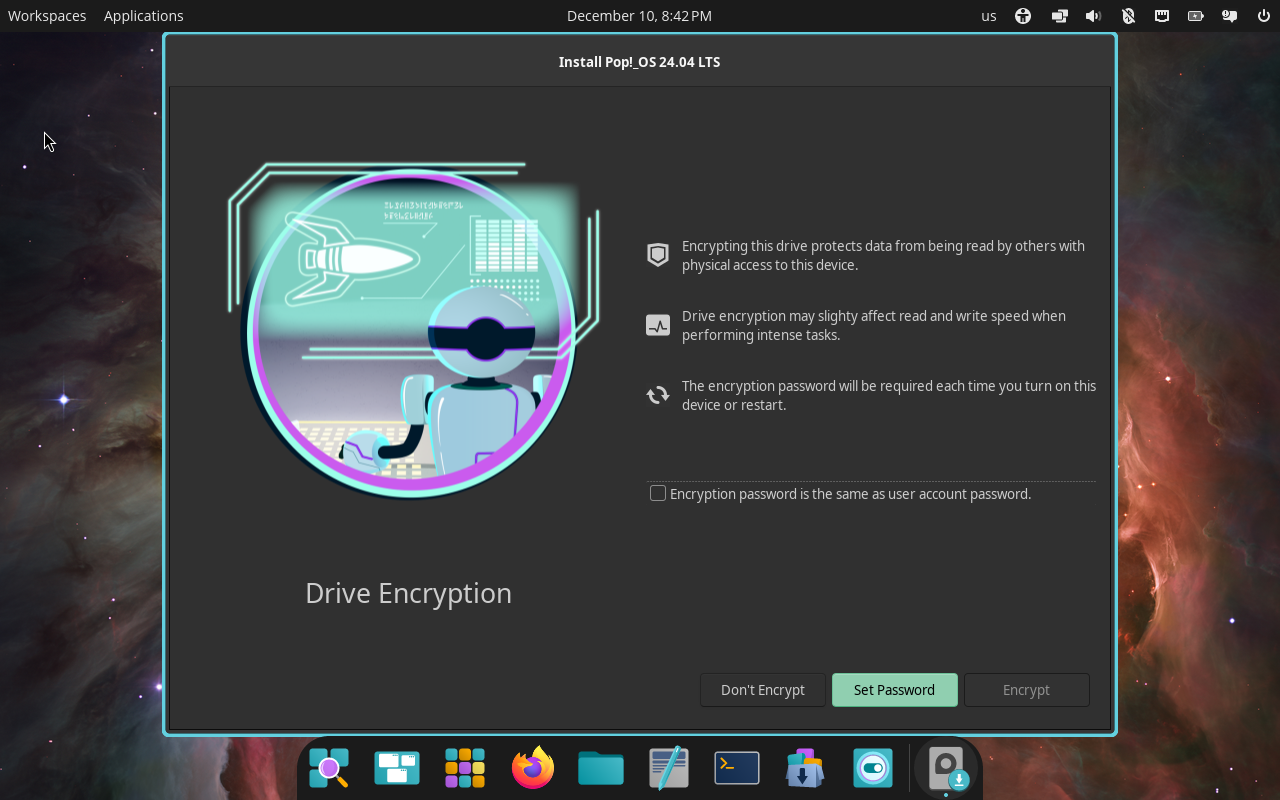Open the power menu in the top bar
Viewport: 1280px width, 800px height.
pos(1262,15)
